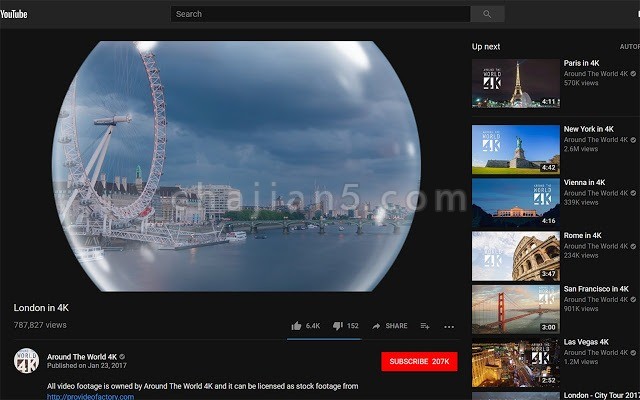
Task: Click 570K views under Paris in 4K
Action: tap(581, 83)
